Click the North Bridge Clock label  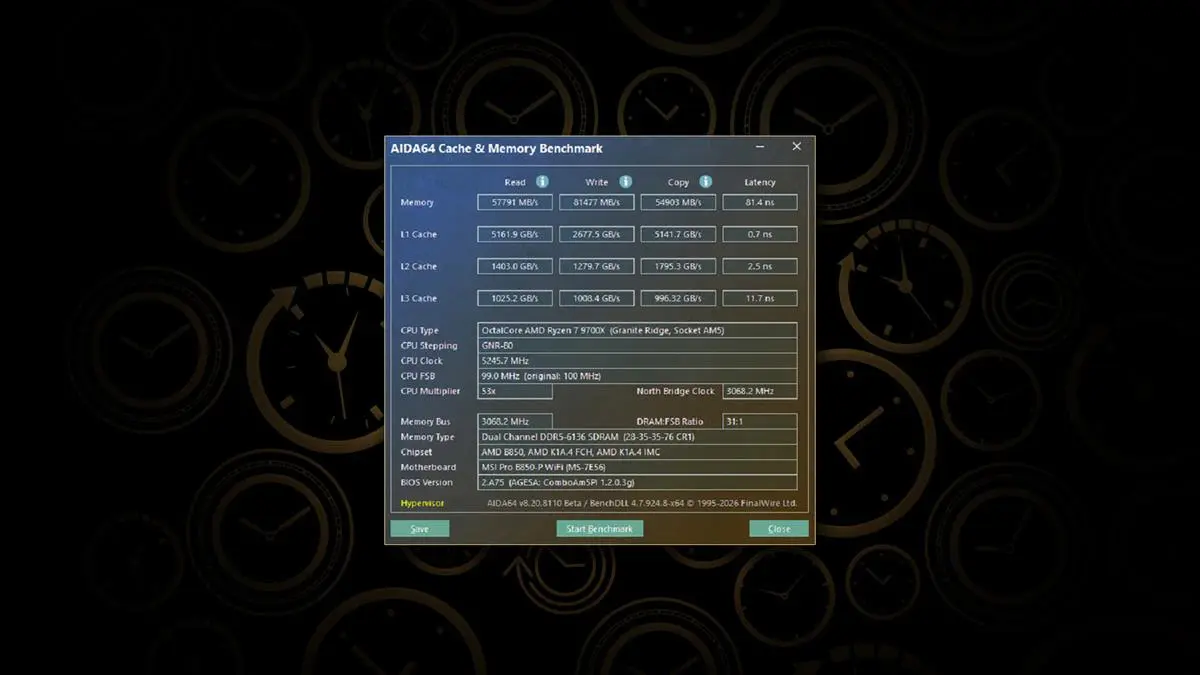point(676,391)
